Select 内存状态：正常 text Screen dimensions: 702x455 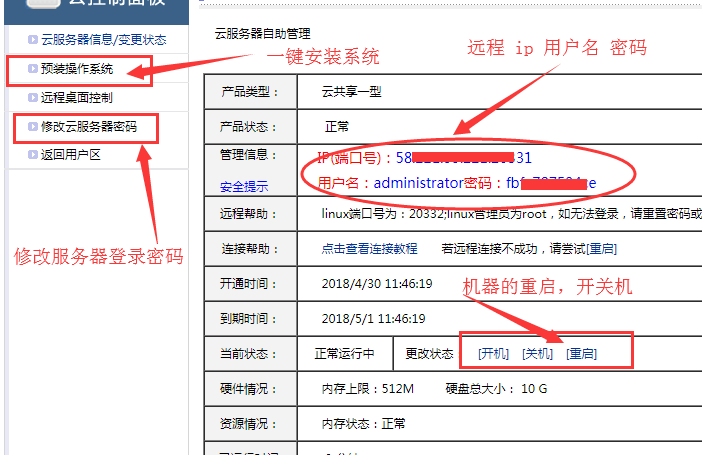click(x=363, y=424)
